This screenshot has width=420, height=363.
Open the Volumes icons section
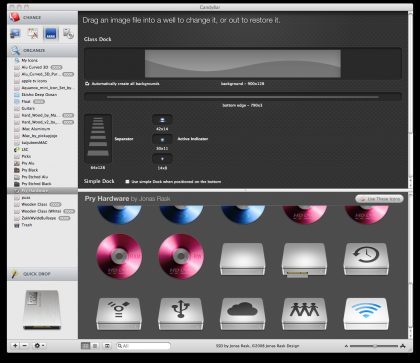pos(68,33)
